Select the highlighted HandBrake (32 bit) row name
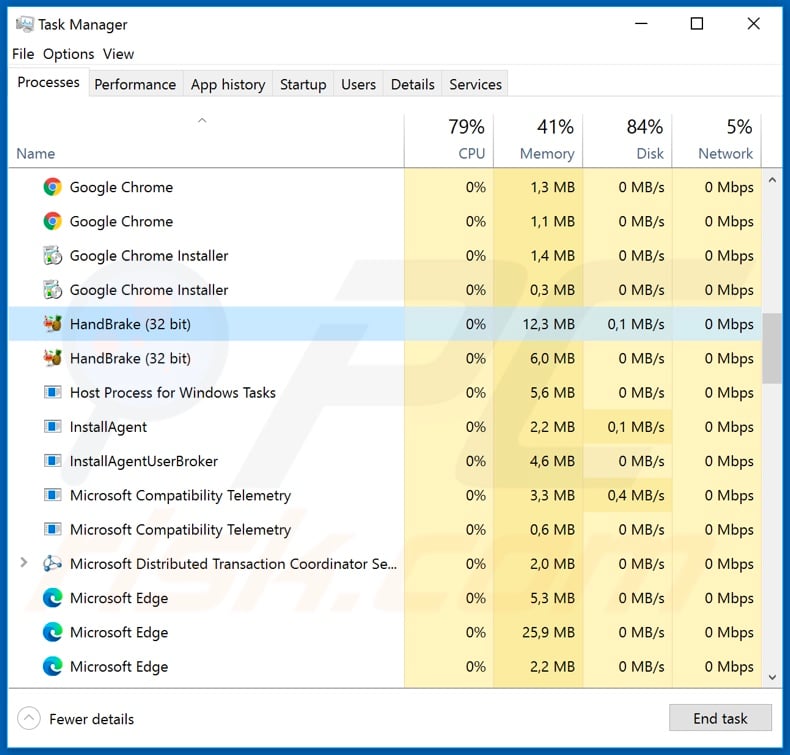This screenshot has height=755, width=790. [130, 324]
